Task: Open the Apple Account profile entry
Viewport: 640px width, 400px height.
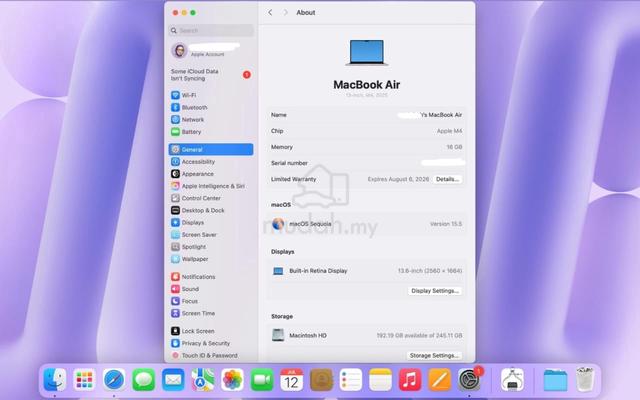Action: [x=211, y=50]
